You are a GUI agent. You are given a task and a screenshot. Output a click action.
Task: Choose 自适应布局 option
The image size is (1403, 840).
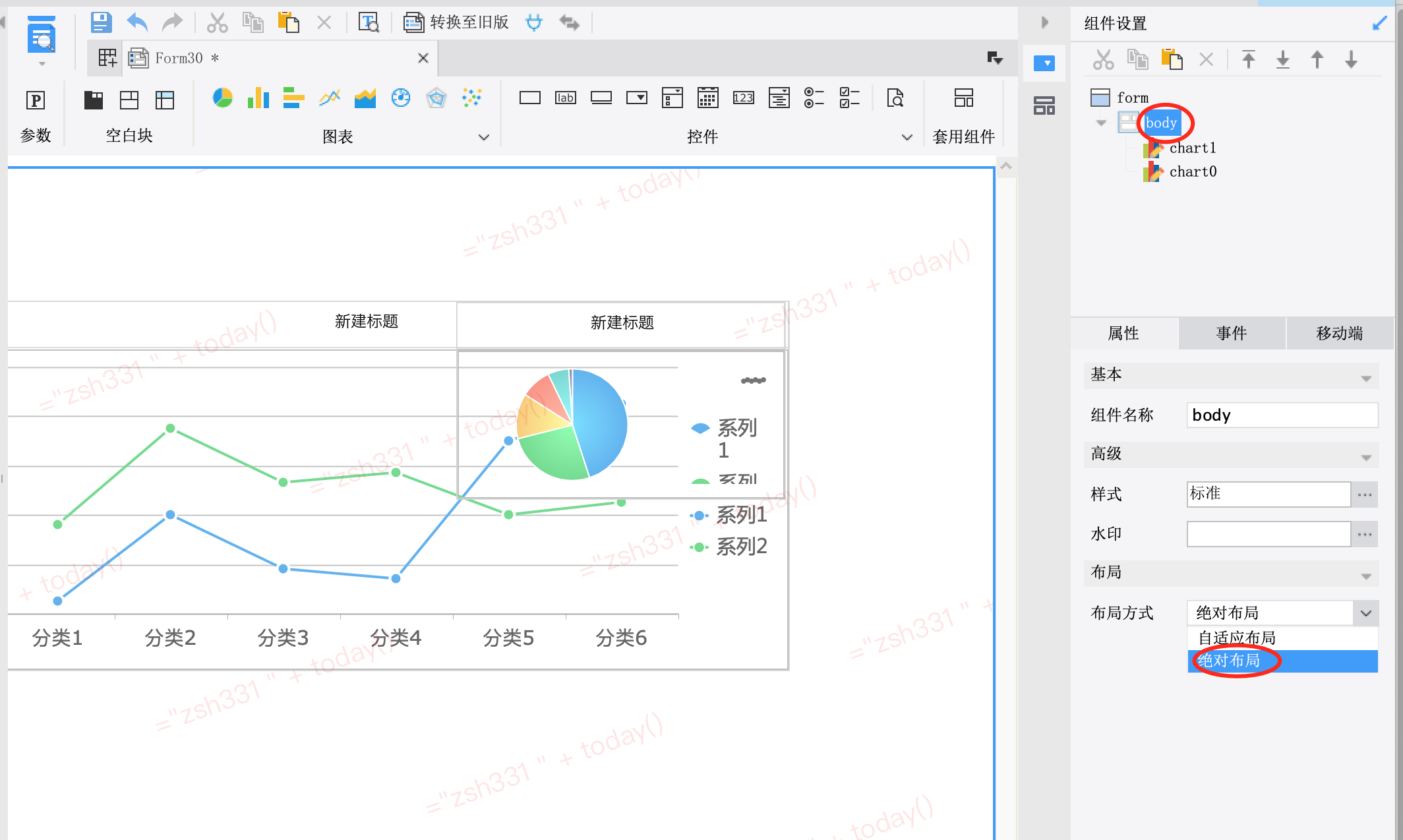(1282, 638)
